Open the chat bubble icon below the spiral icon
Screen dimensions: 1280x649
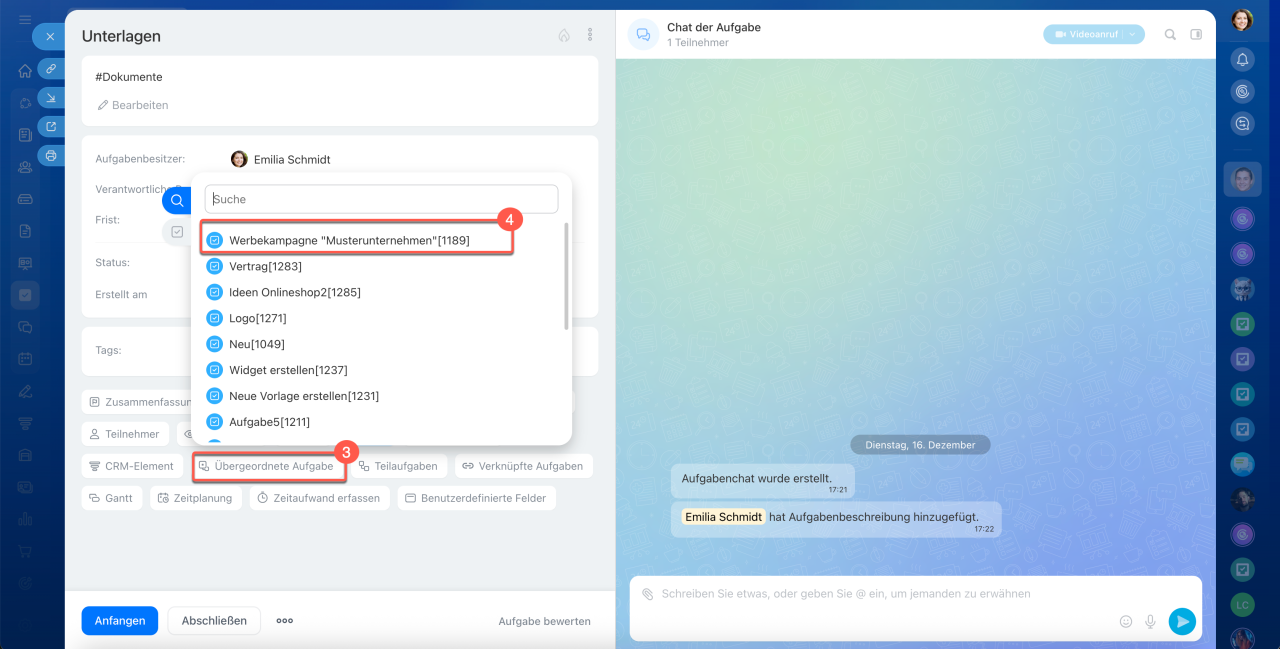point(1242,124)
